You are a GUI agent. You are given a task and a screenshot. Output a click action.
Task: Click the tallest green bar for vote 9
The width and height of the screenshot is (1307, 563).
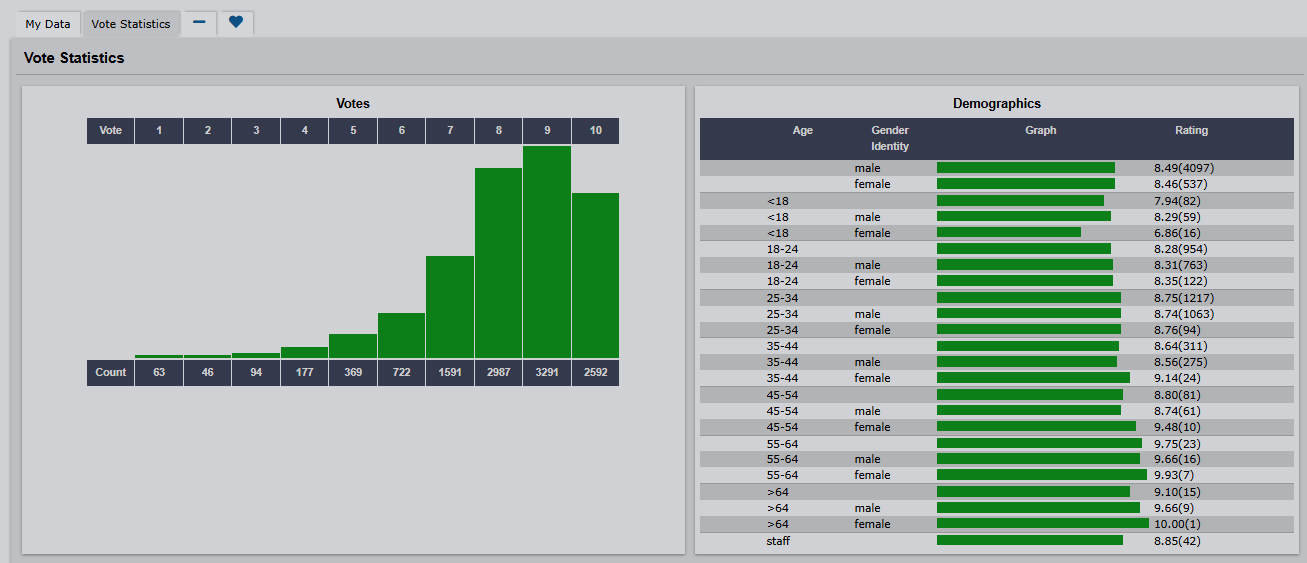547,252
